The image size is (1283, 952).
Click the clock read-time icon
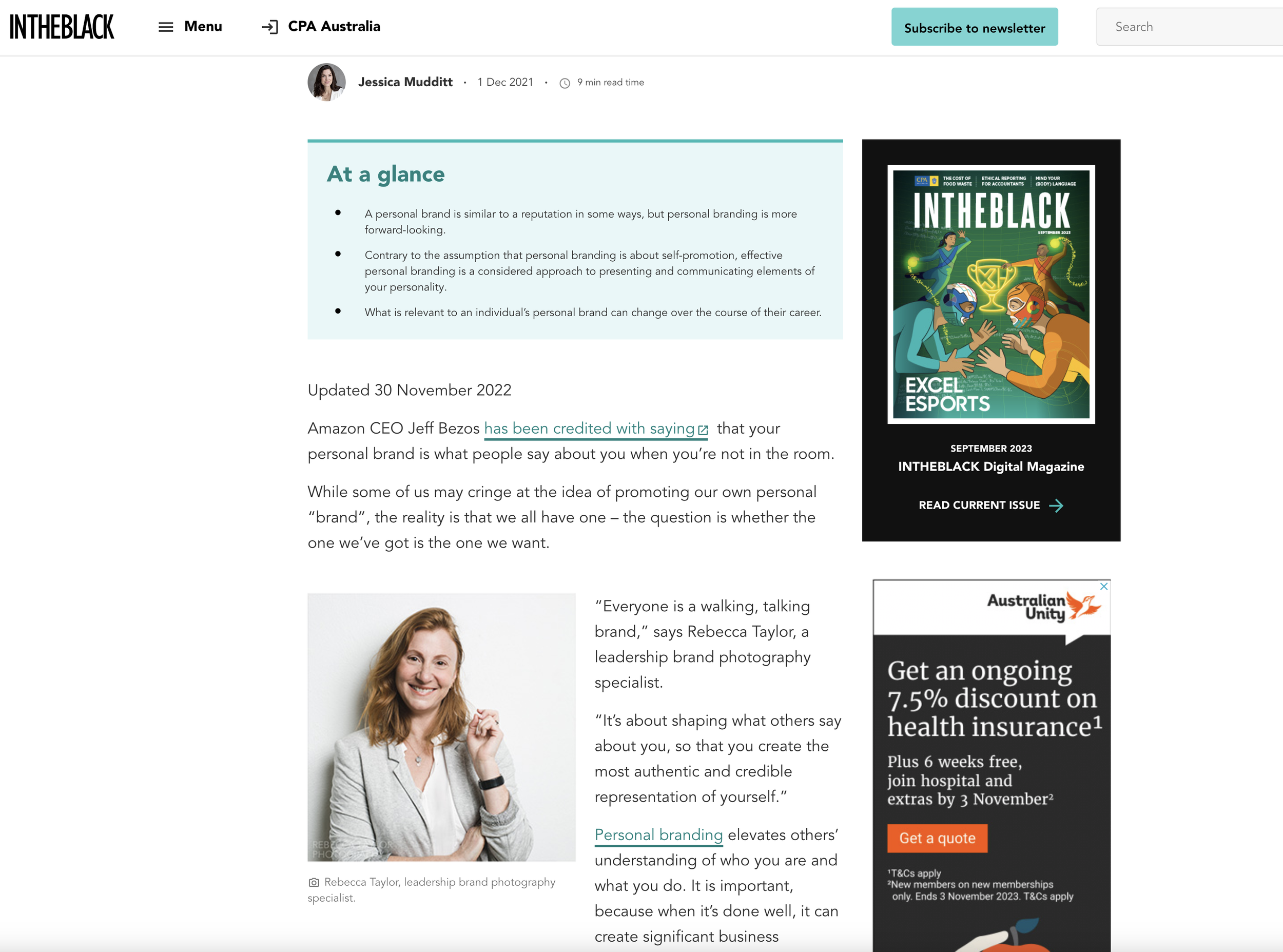click(565, 83)
